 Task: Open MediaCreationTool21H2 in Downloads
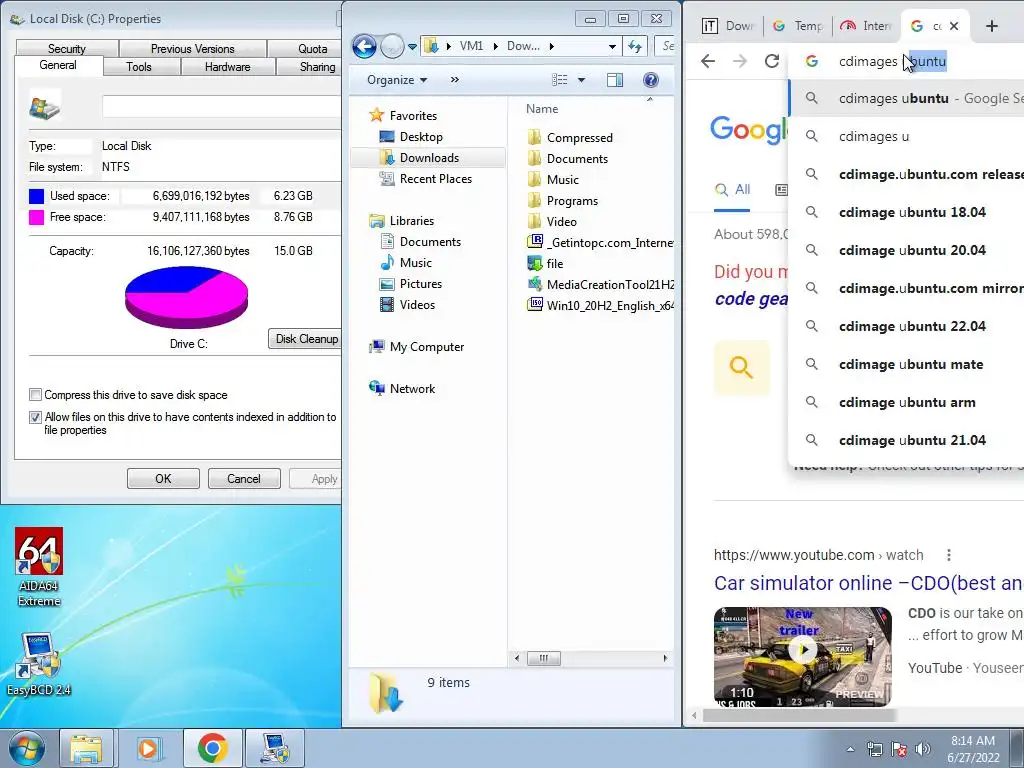coord(601,284)
